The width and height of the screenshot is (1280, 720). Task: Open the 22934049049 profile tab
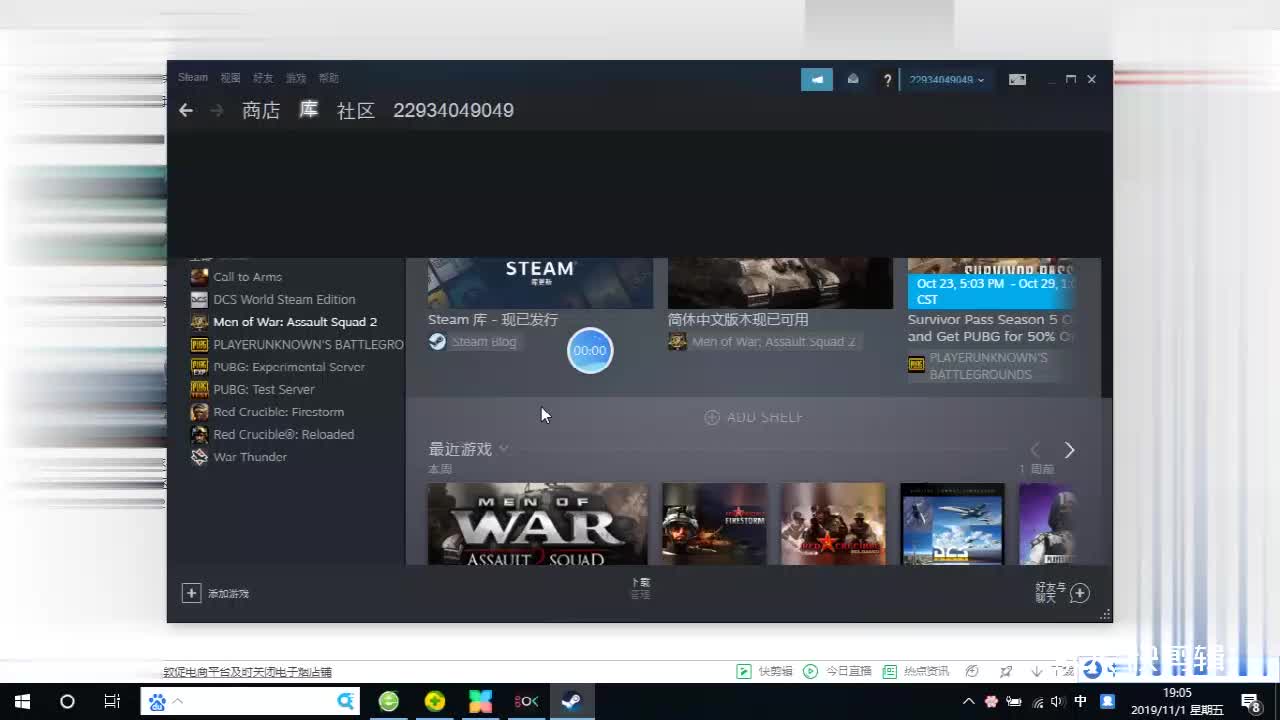[453, 110]
